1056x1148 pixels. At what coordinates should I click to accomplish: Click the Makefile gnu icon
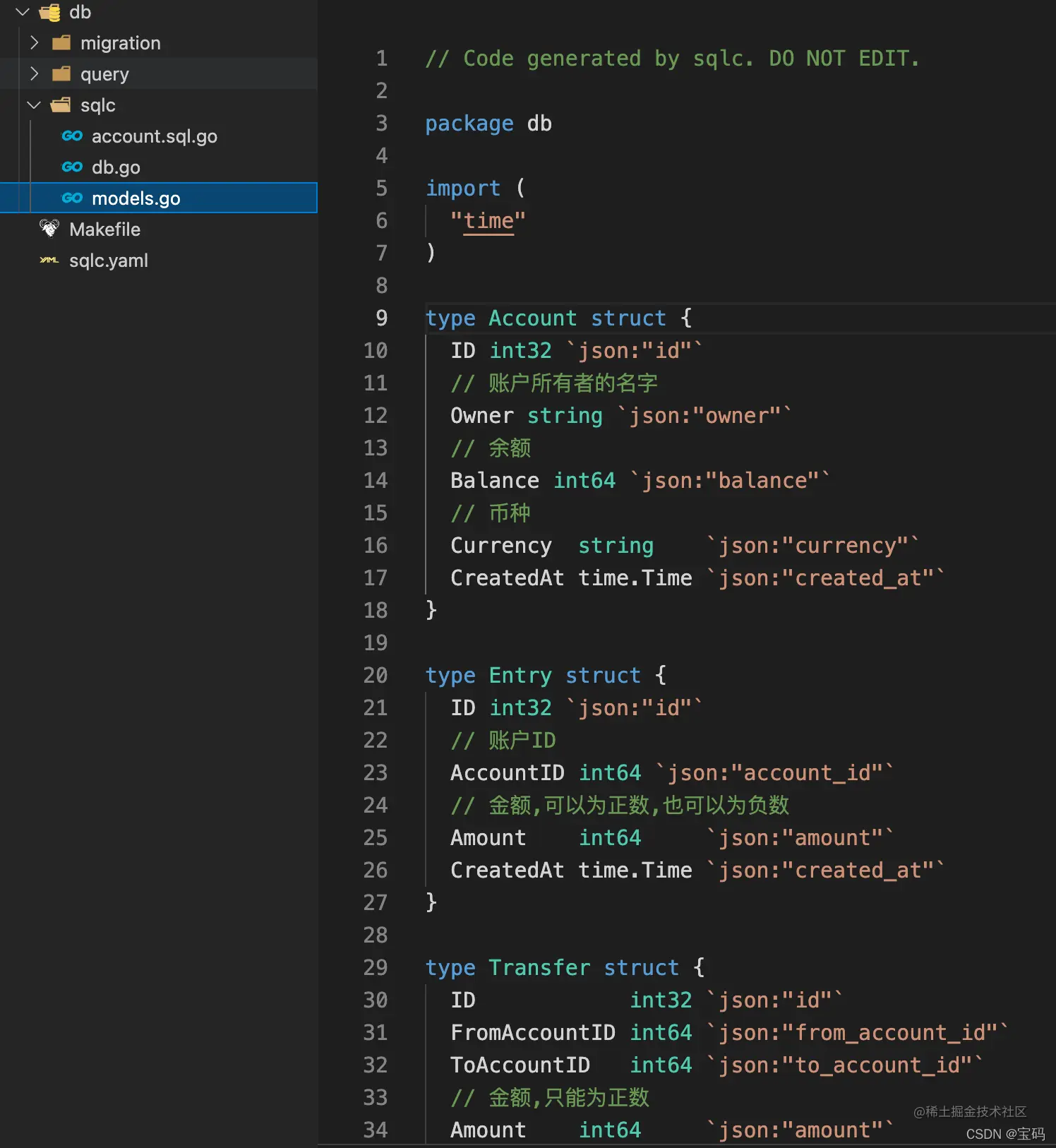[49, 229]
